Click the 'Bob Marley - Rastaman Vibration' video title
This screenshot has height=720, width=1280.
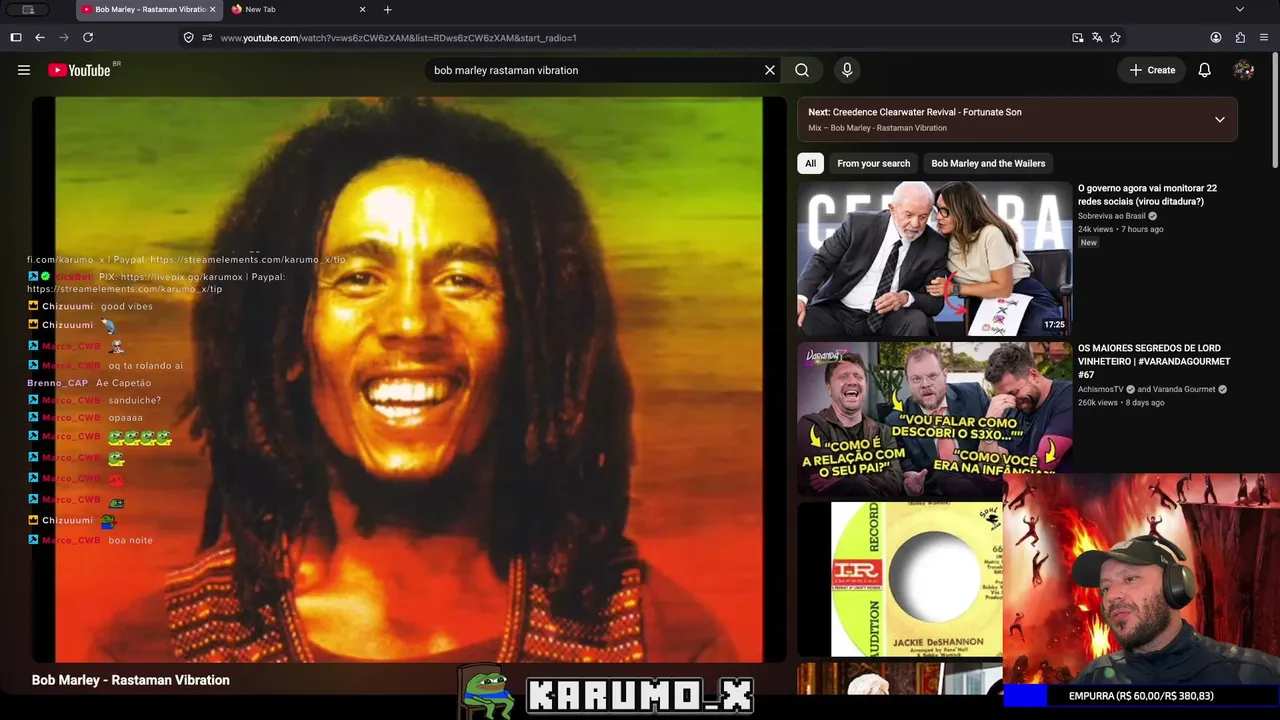pos(131,680)
